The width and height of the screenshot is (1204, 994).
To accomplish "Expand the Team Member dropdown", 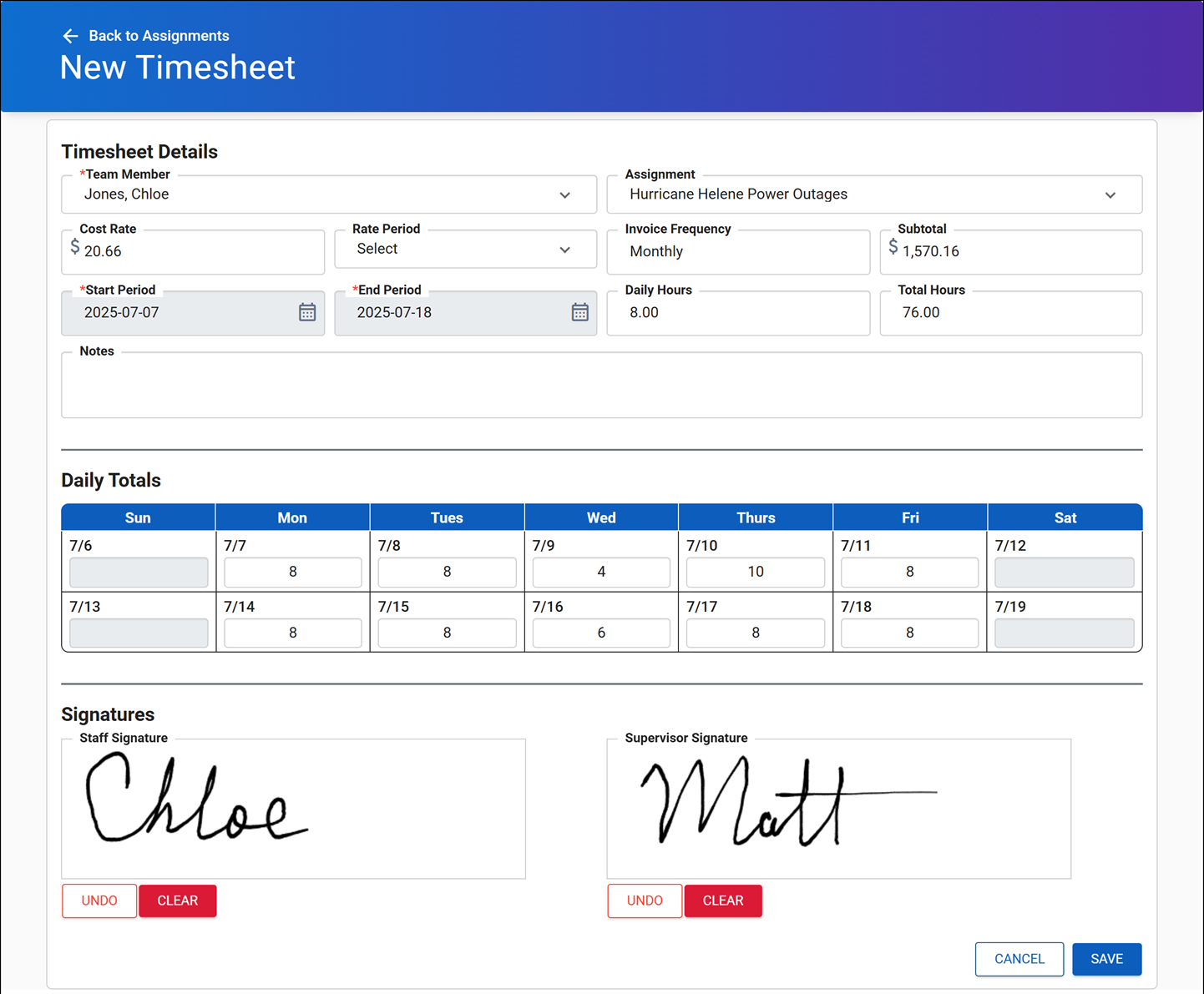I will click(564, 194).
